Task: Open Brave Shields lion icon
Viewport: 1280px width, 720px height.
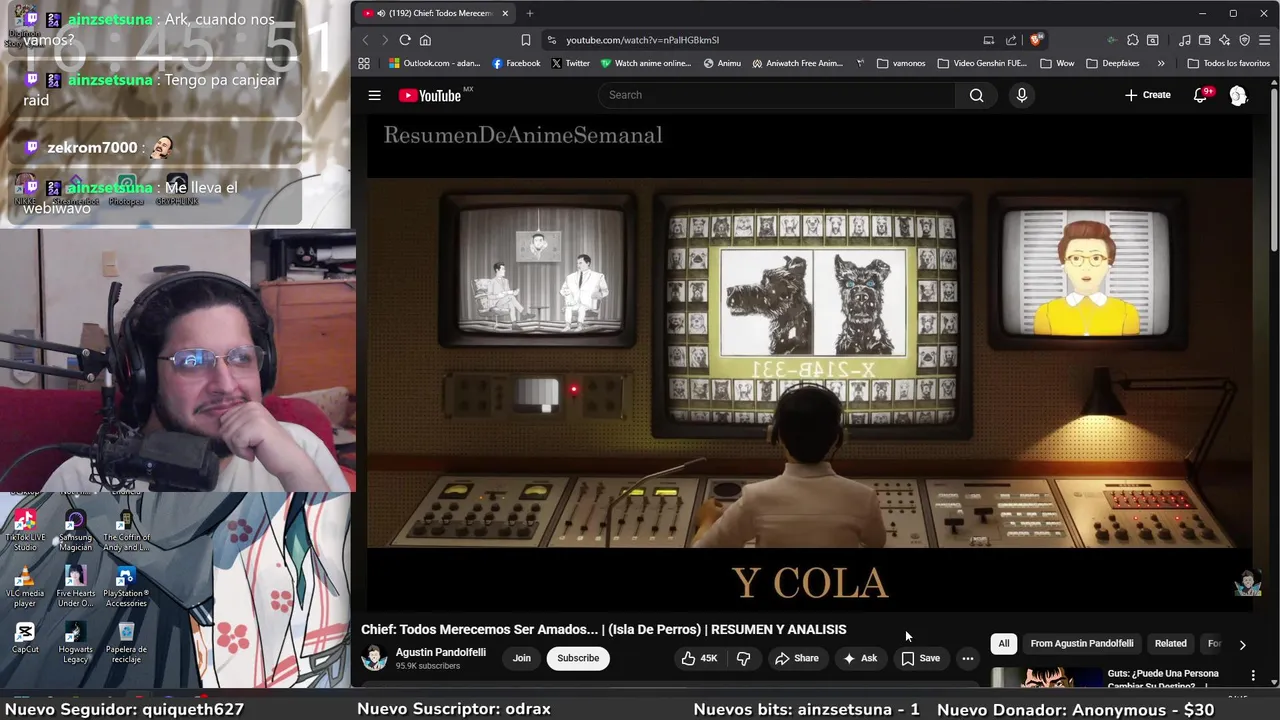Action: tap(1036, 40)
